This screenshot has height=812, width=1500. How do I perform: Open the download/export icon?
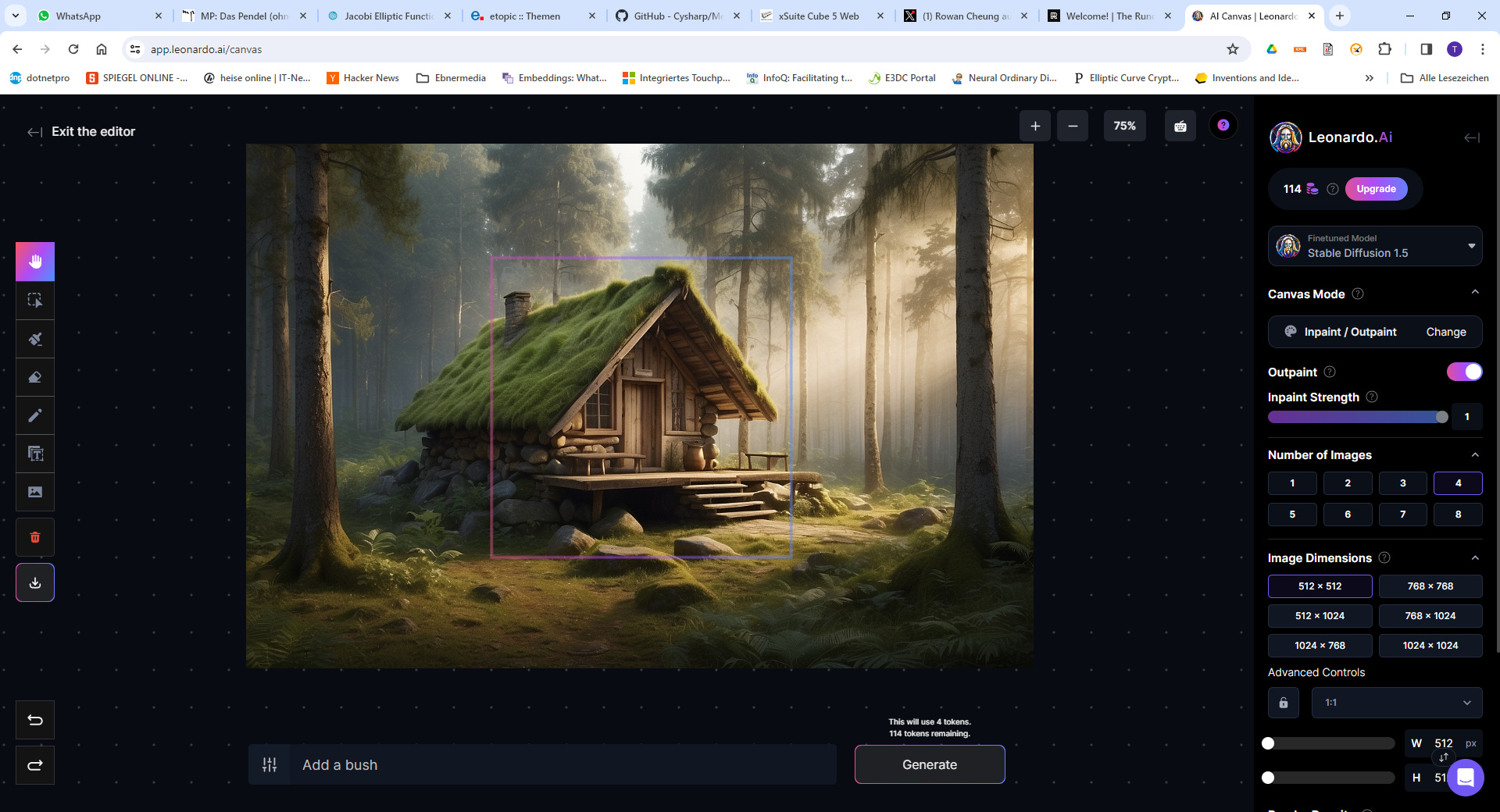coord(34,582)
